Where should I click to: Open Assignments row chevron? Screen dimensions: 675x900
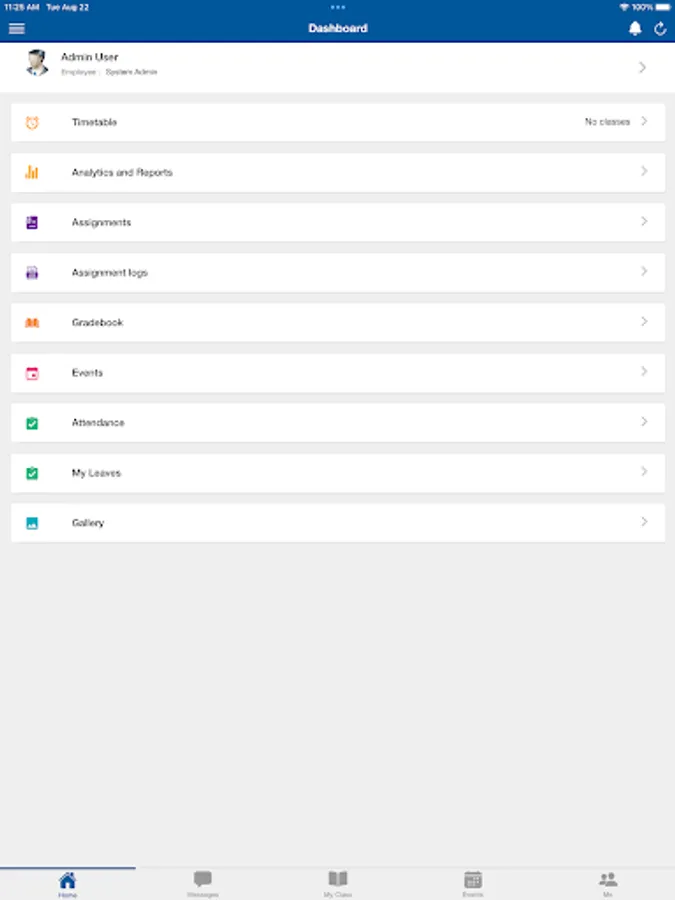(x=644, y=222)
